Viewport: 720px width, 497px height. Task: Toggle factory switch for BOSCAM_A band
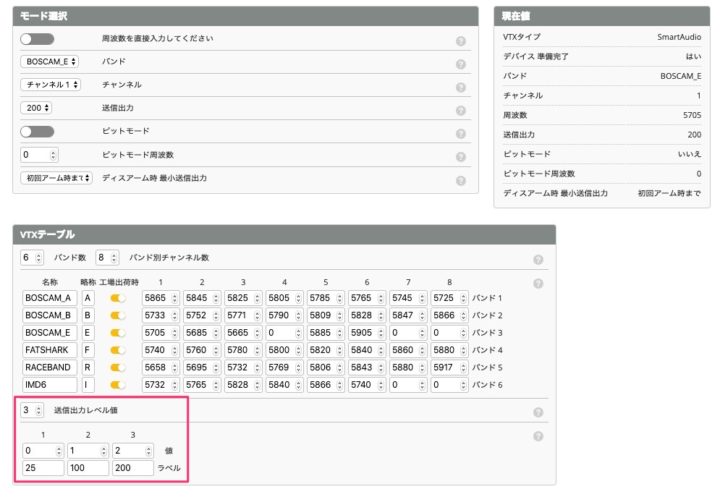[118, 298]
